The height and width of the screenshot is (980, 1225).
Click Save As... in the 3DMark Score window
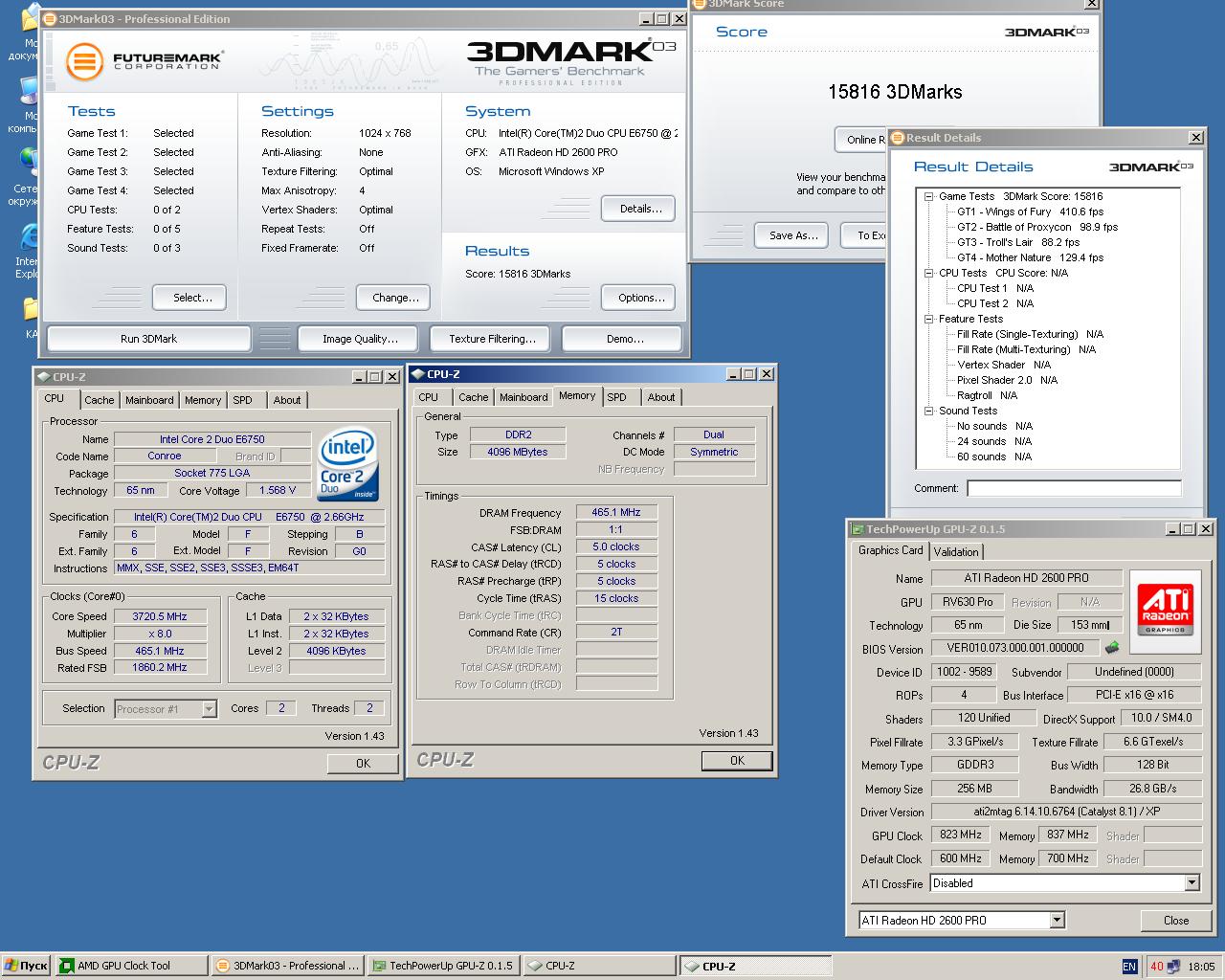(793, 235)
